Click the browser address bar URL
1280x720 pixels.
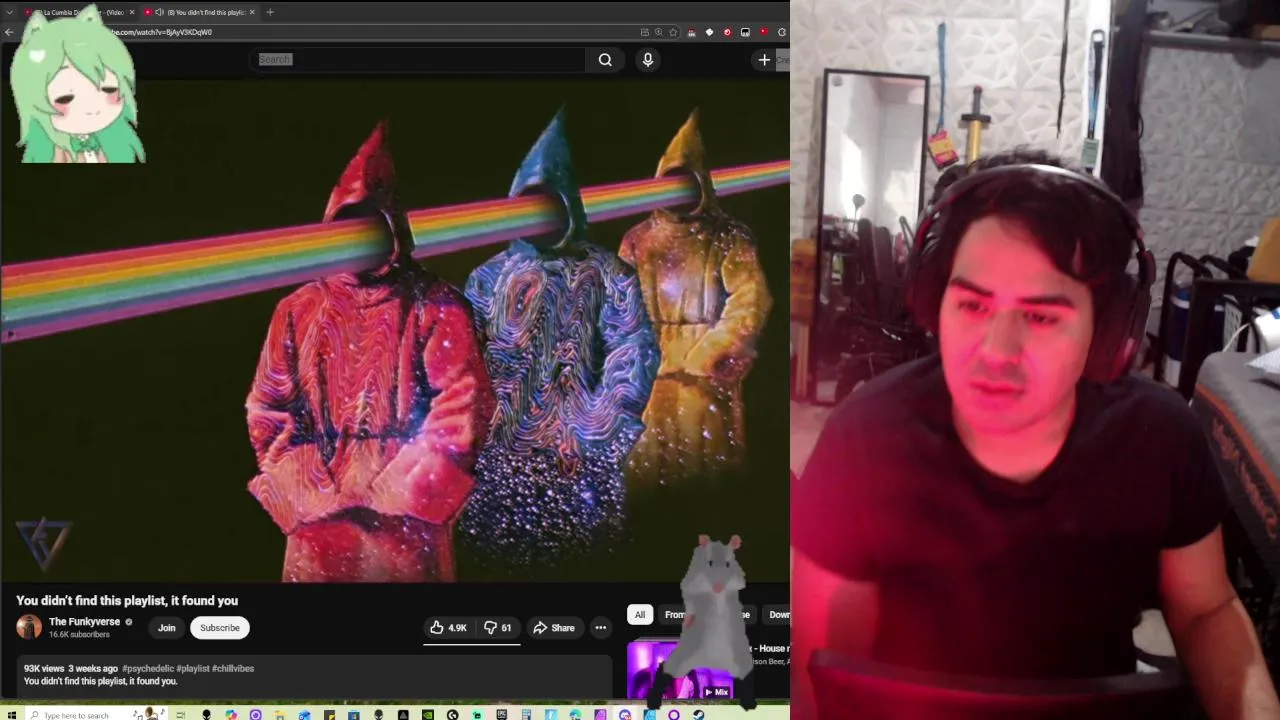[x=160, y=32]
